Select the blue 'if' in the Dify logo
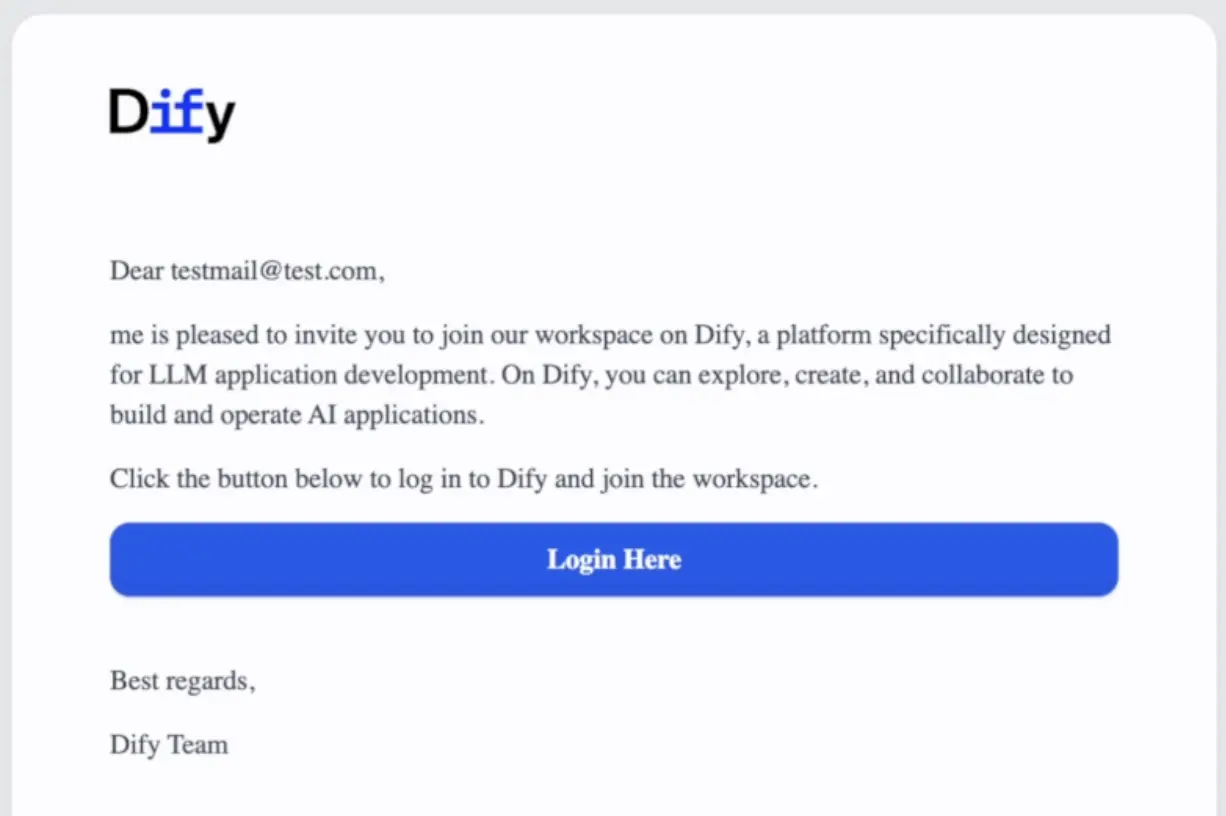The width and height of the screenshot is (1226, 816). coord(176,111)
